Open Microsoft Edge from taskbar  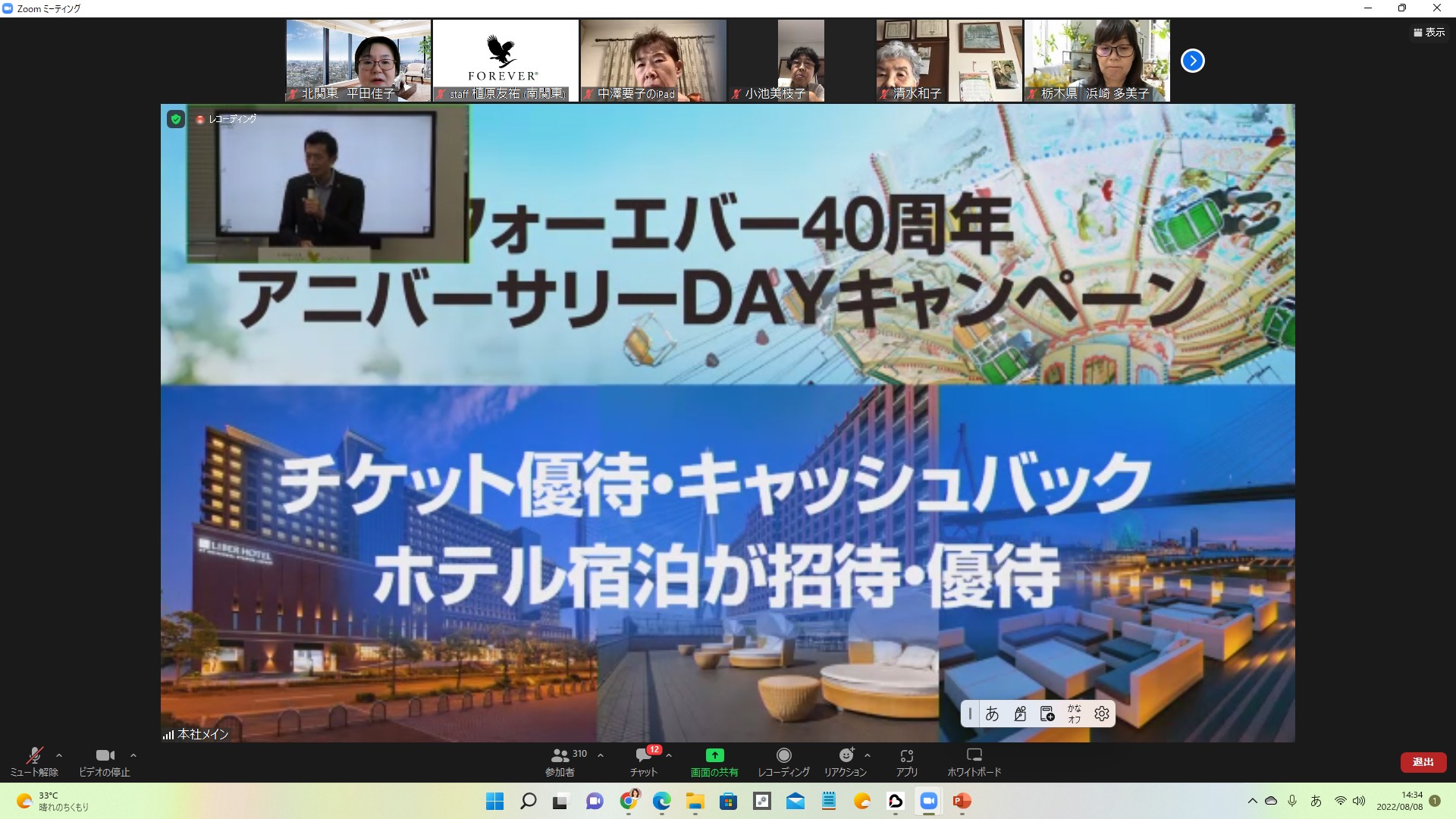point(662,801)
